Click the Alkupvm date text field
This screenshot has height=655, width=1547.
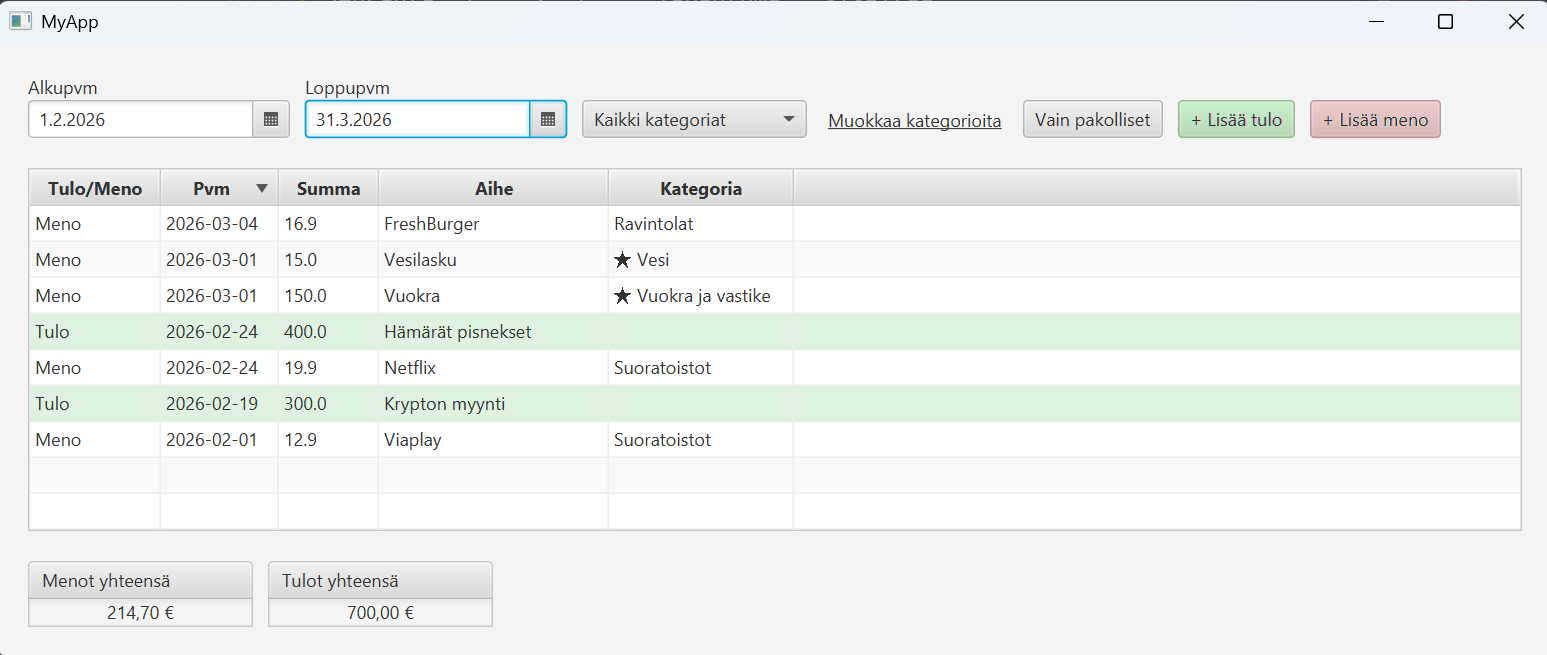140,119
